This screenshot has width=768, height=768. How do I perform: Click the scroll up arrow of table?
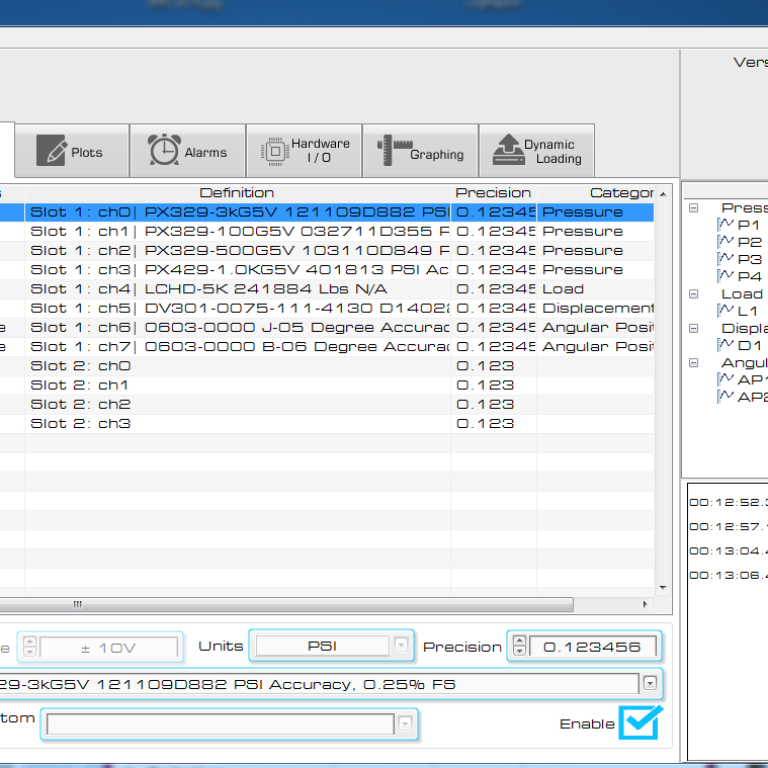[663, 194]
